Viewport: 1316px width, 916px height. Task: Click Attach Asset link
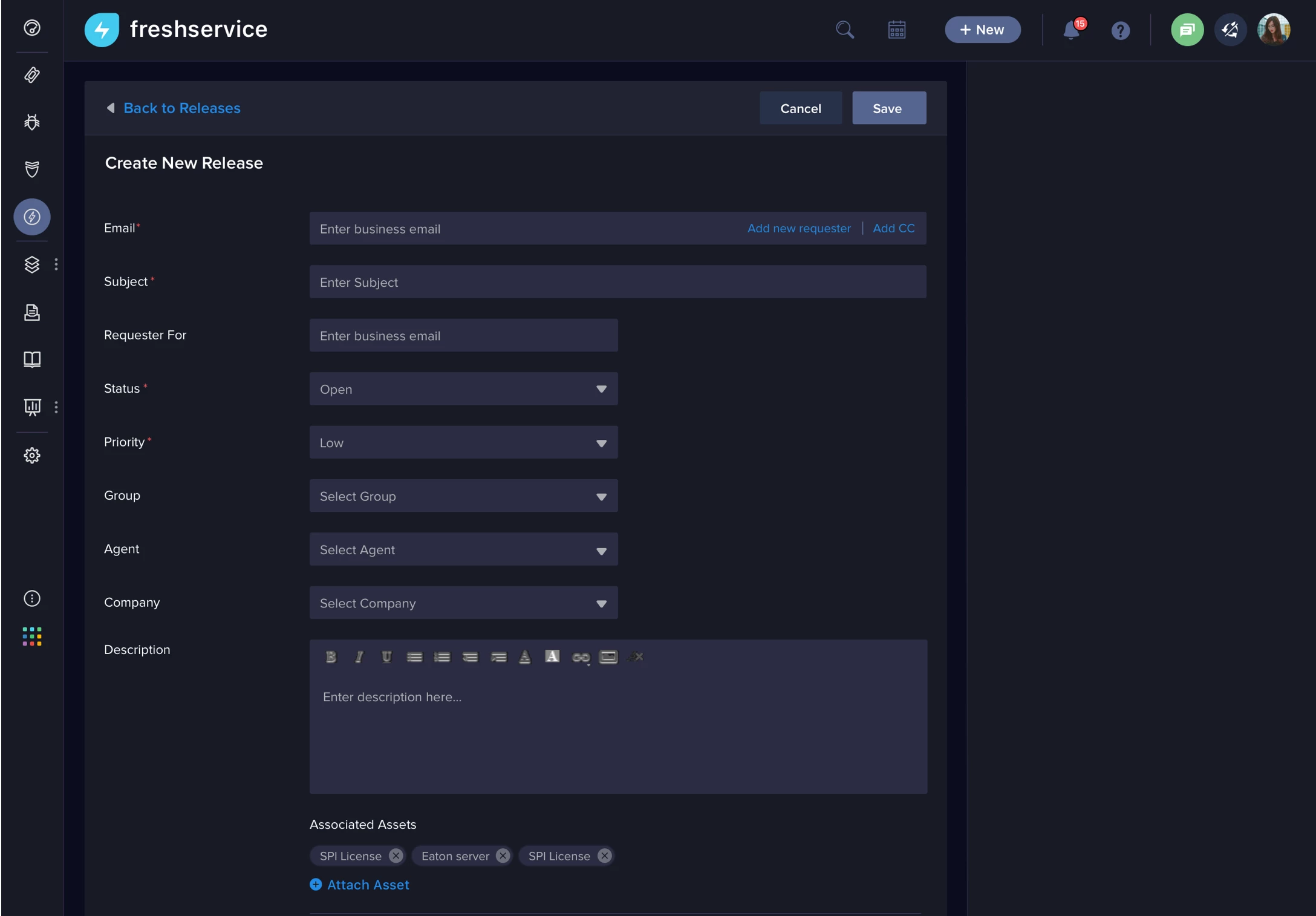[x=359, y=885]
